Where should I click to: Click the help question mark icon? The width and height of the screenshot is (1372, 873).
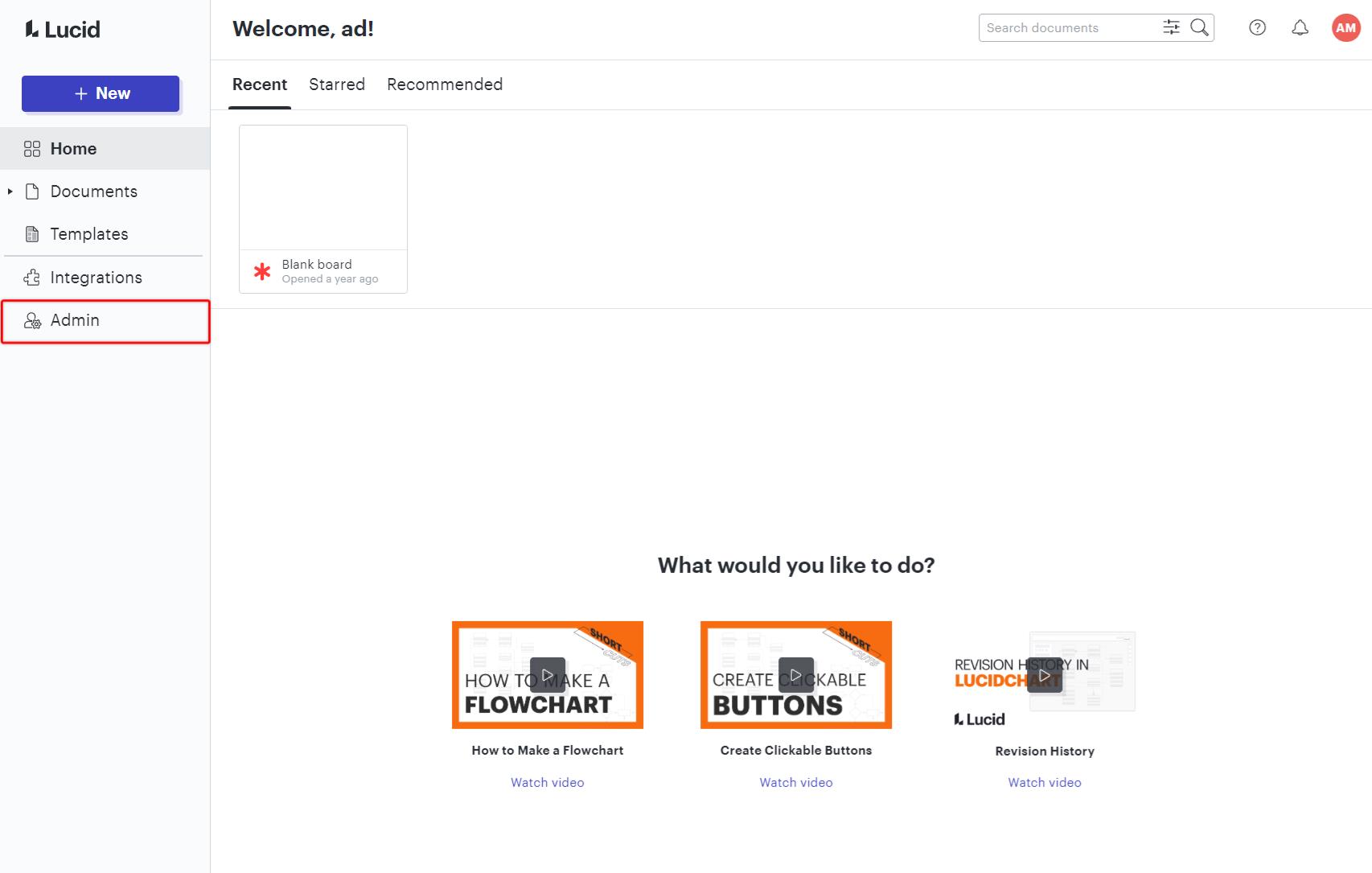tap(1256, 27)
